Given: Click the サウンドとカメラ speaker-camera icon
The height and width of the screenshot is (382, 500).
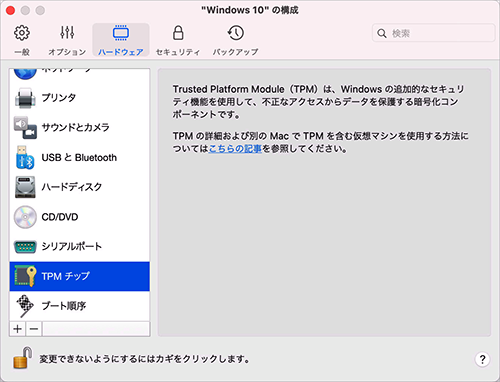Looking at the screenshot, I should point(25,128).
